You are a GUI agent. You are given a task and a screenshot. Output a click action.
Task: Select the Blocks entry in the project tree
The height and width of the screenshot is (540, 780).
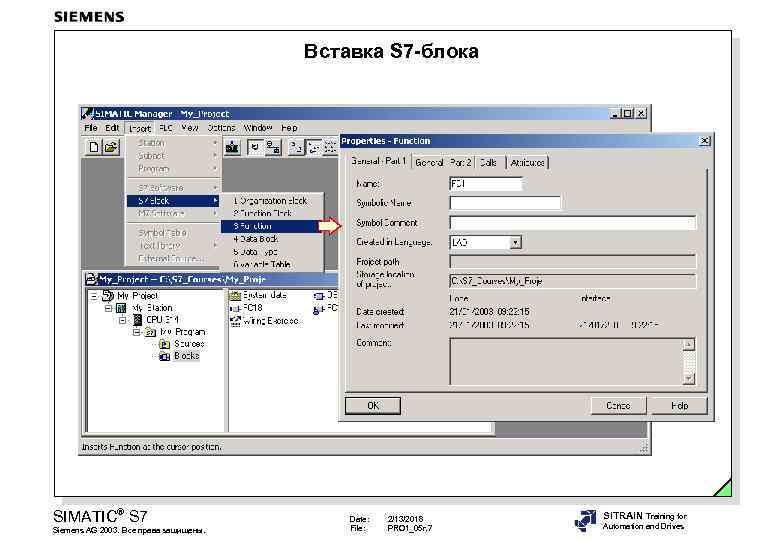187,356
